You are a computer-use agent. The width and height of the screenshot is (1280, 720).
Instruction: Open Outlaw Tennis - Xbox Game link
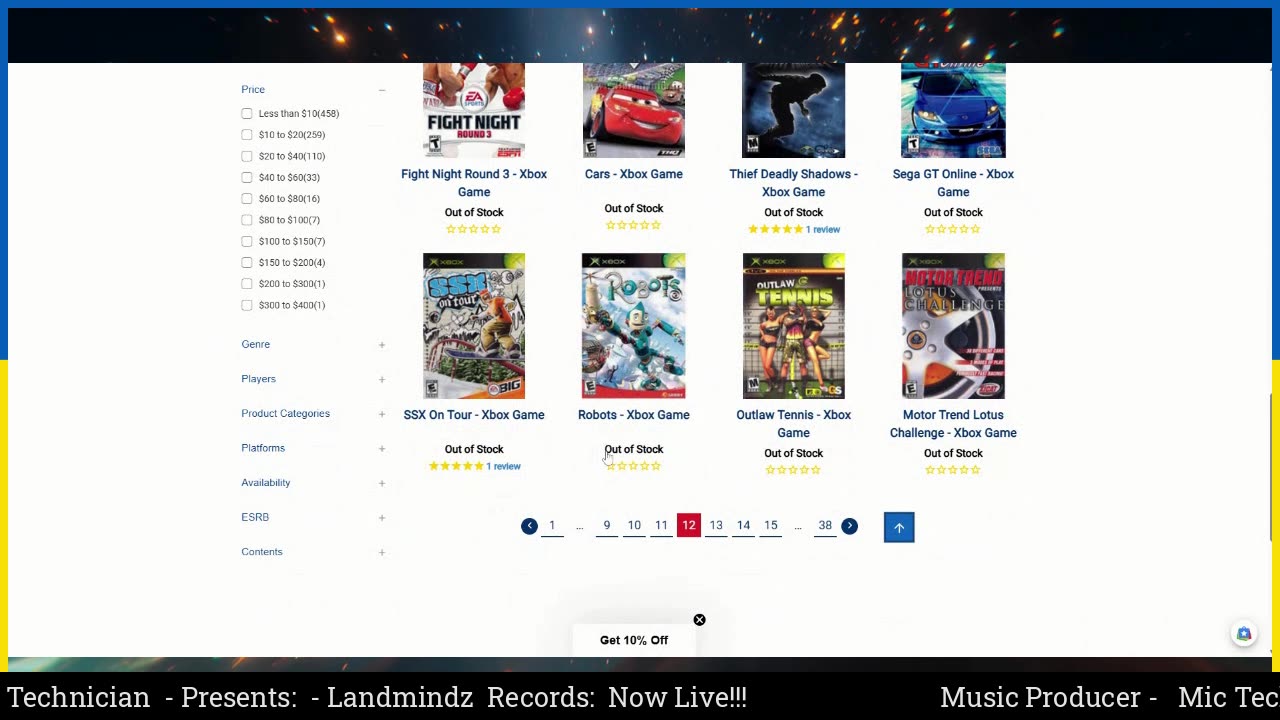793,424
